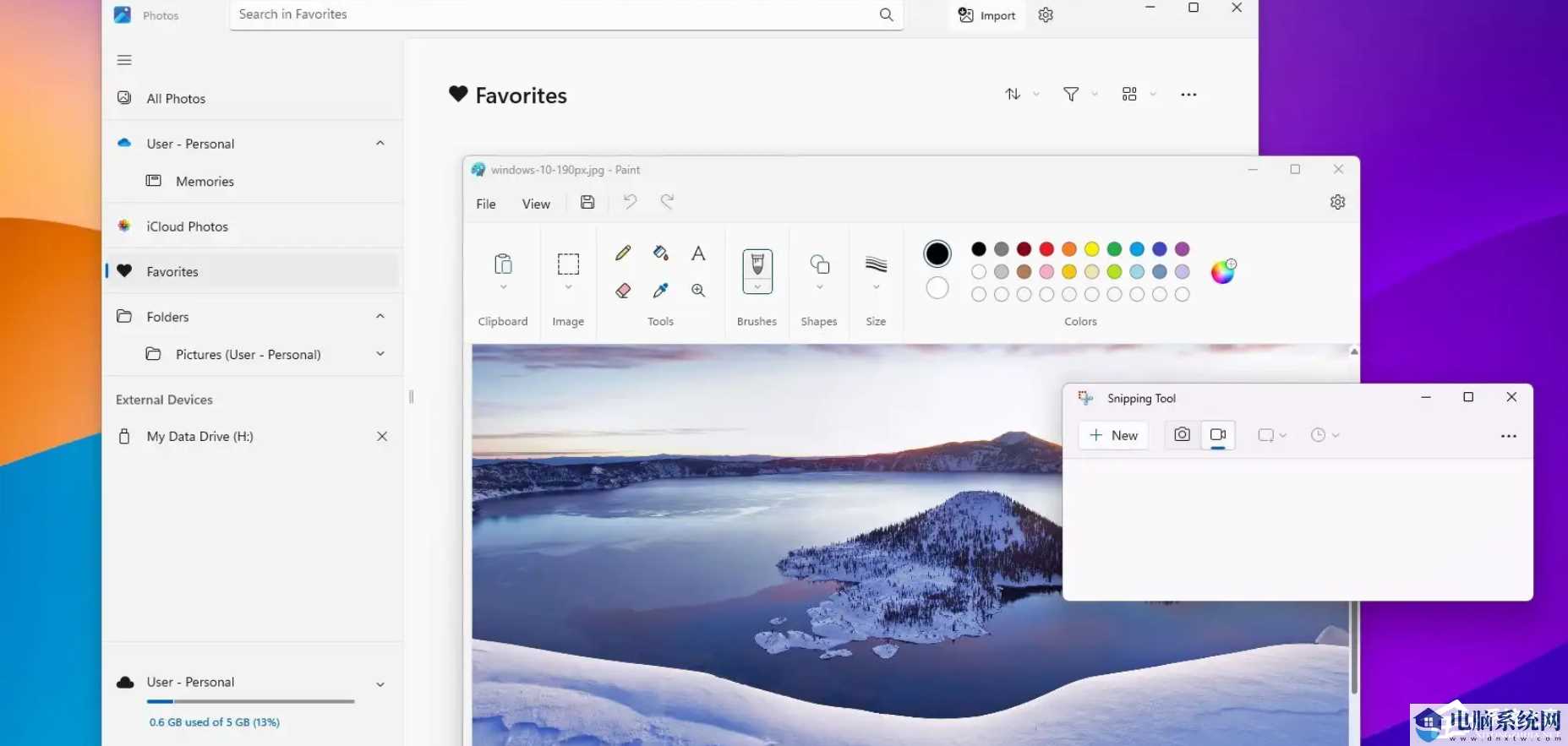Viewport: 1568px width, 746px height.
Task: Click the Save icon in Paint
Action: click(x=587, y=202)
